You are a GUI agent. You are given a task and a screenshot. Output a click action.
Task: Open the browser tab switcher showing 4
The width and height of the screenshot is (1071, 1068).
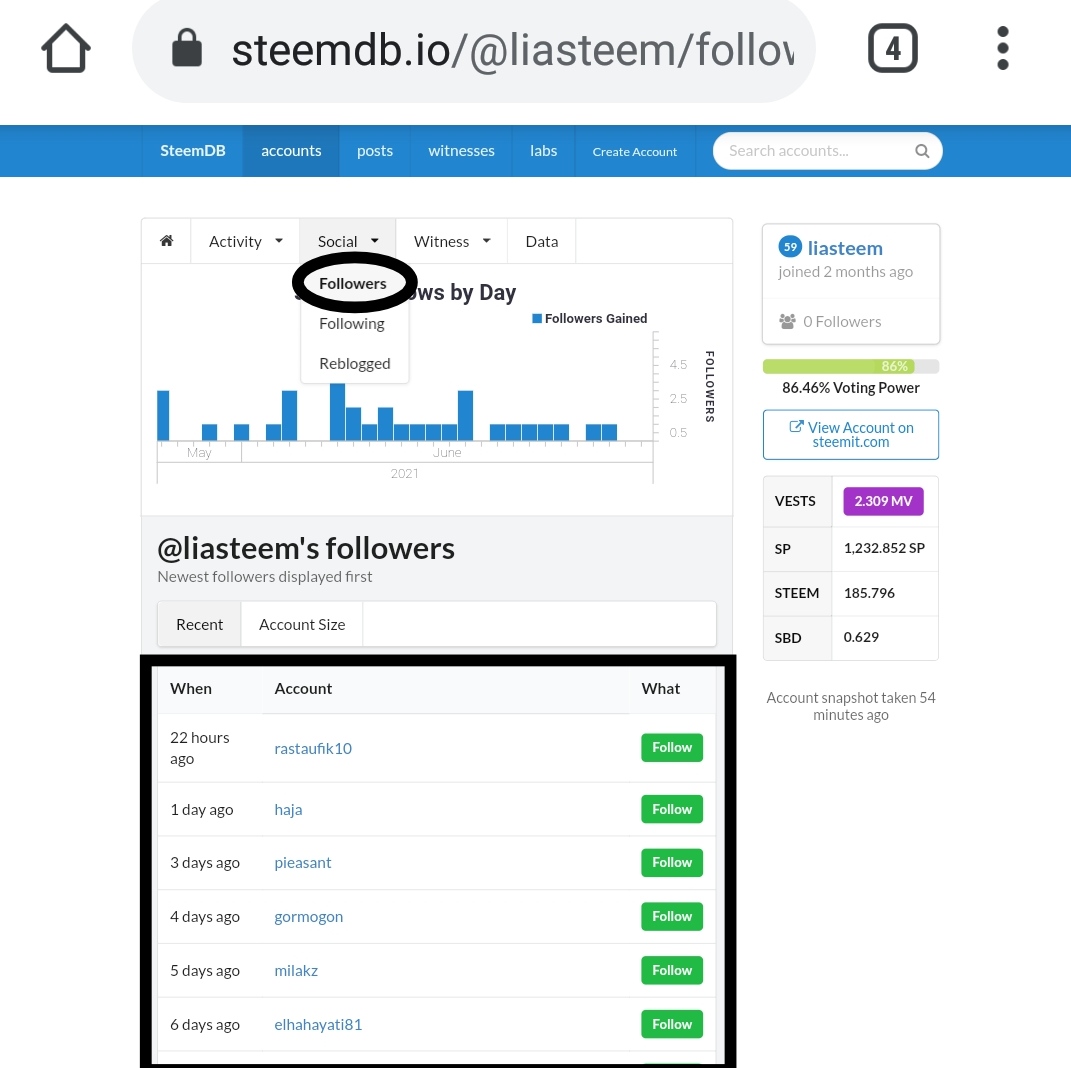tap(893, 48)
